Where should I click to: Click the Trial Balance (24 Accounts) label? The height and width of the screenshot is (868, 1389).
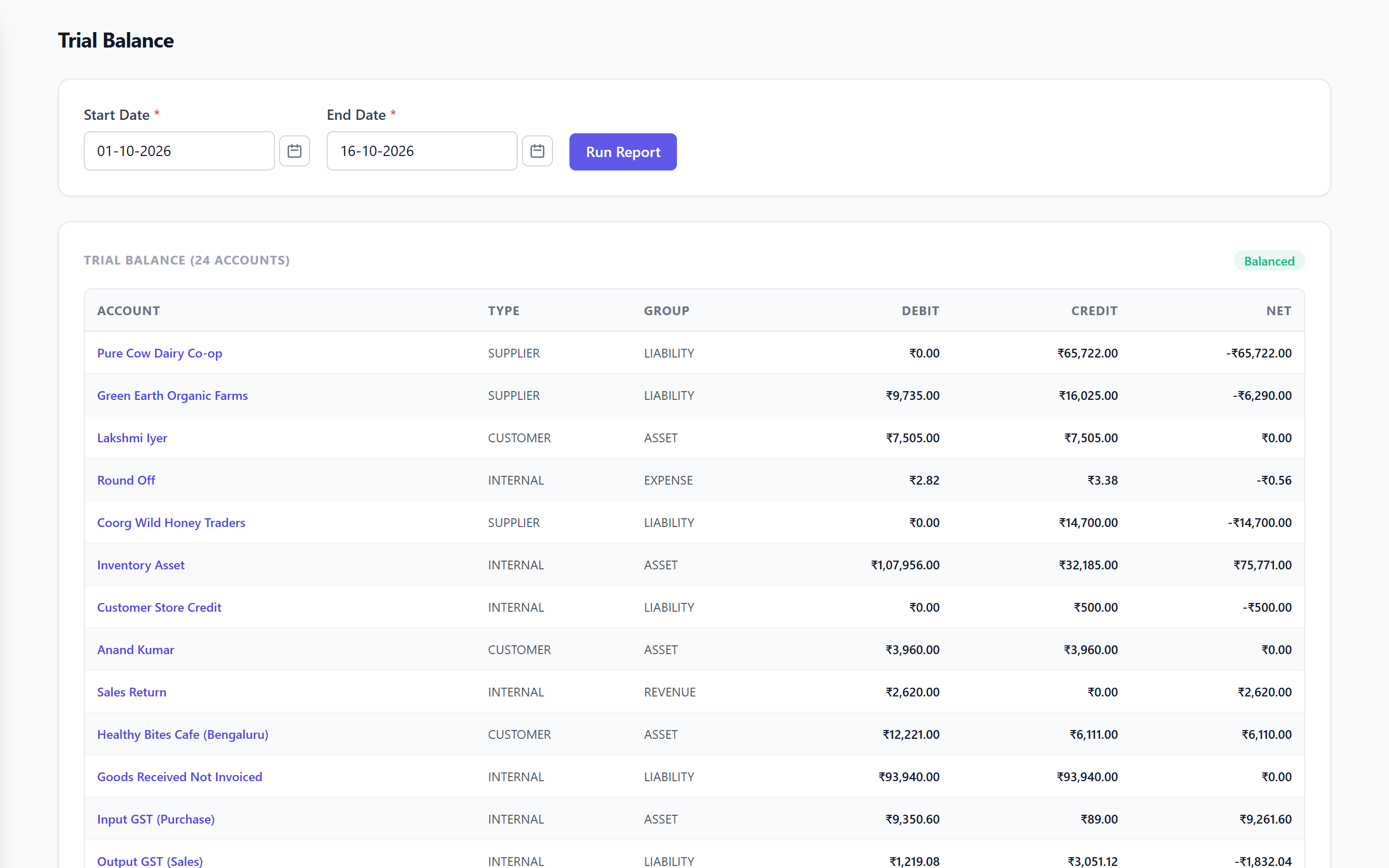pyautogui.click(x=187, y=260)
